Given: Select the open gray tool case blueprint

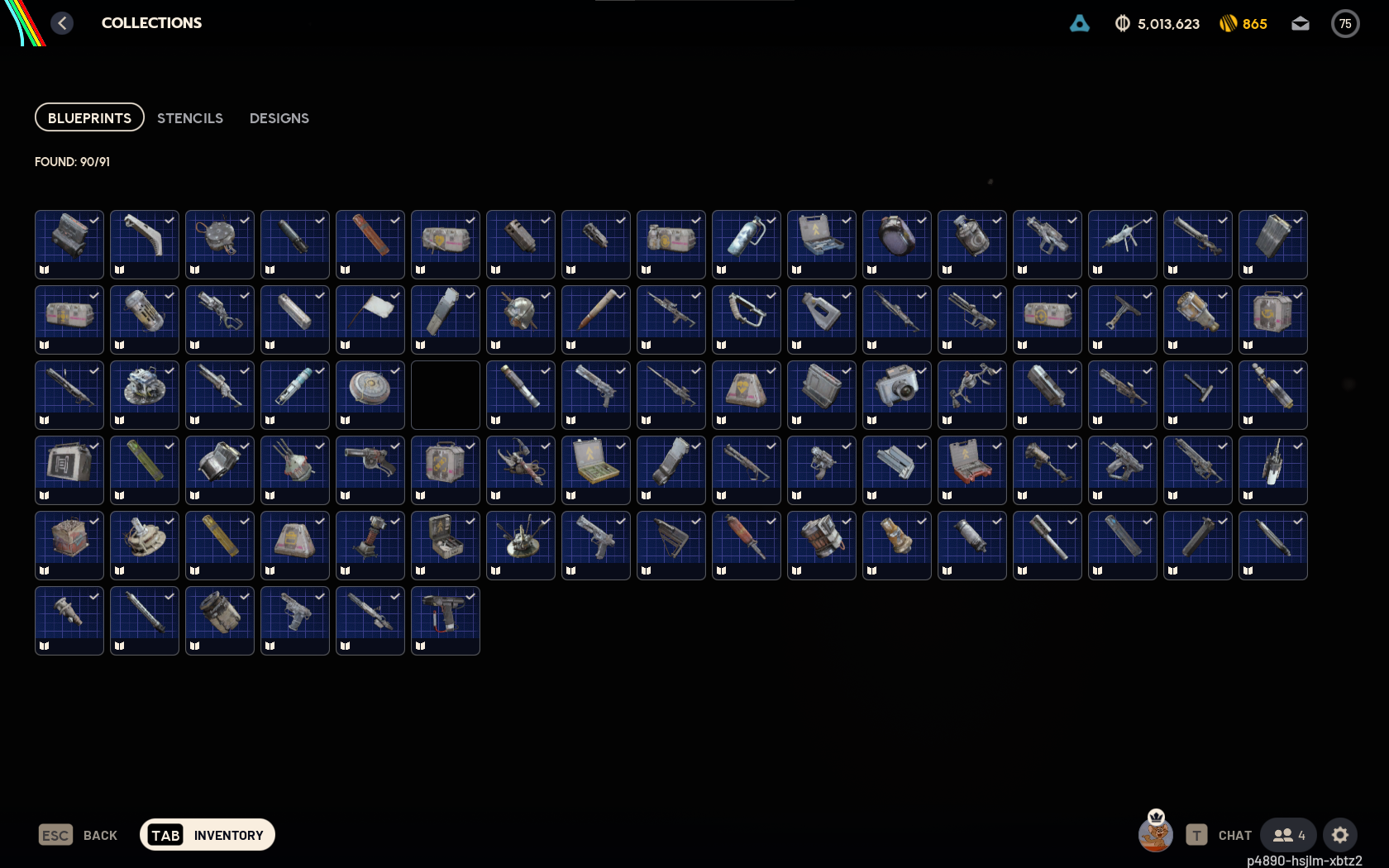Looking at the screenshot, I should click(x=822, y=245).
